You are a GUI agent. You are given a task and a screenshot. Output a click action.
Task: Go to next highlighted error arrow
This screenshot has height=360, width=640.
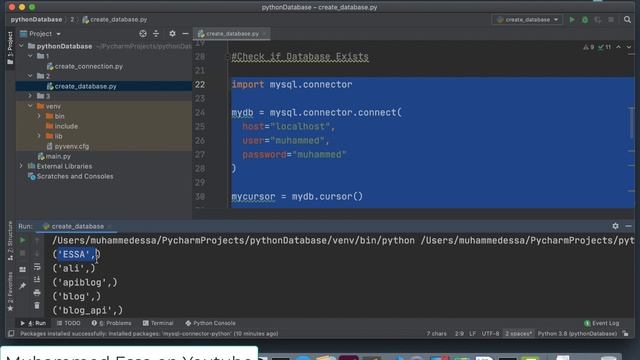click(x=629, y=47)
